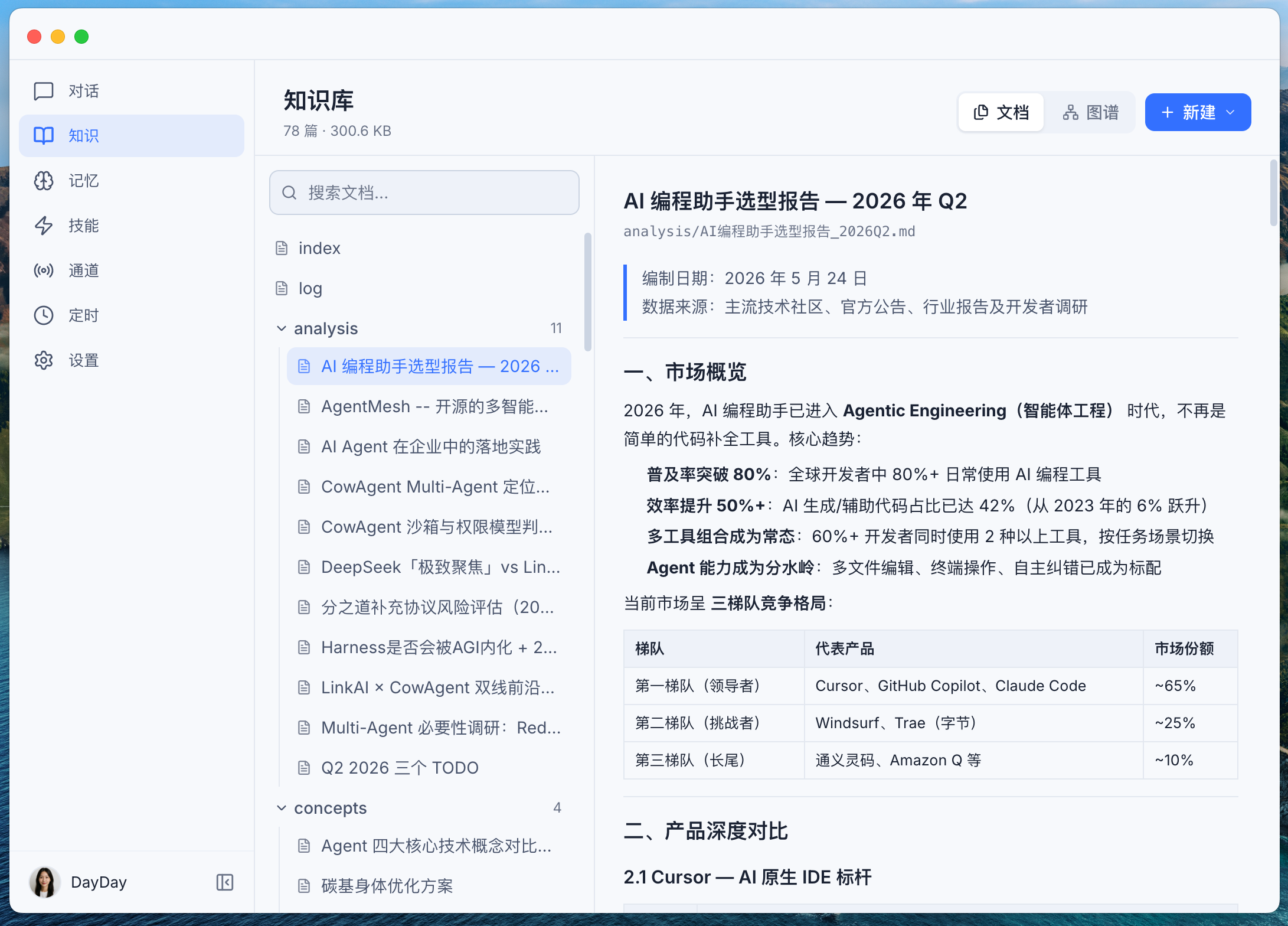Click file icon beside 碳基身体优化方案
1288x926 pixels.
point(304,886)
